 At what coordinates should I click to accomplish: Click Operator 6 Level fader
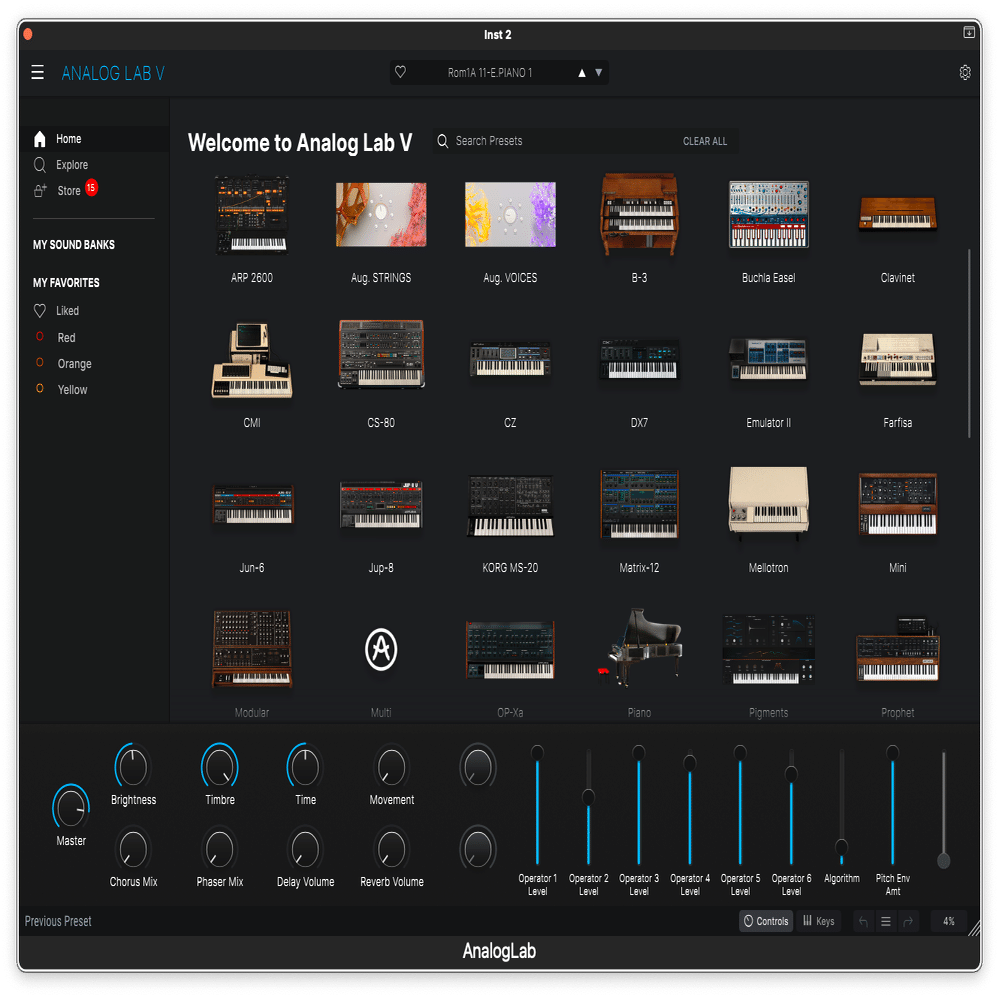[791, 774]
